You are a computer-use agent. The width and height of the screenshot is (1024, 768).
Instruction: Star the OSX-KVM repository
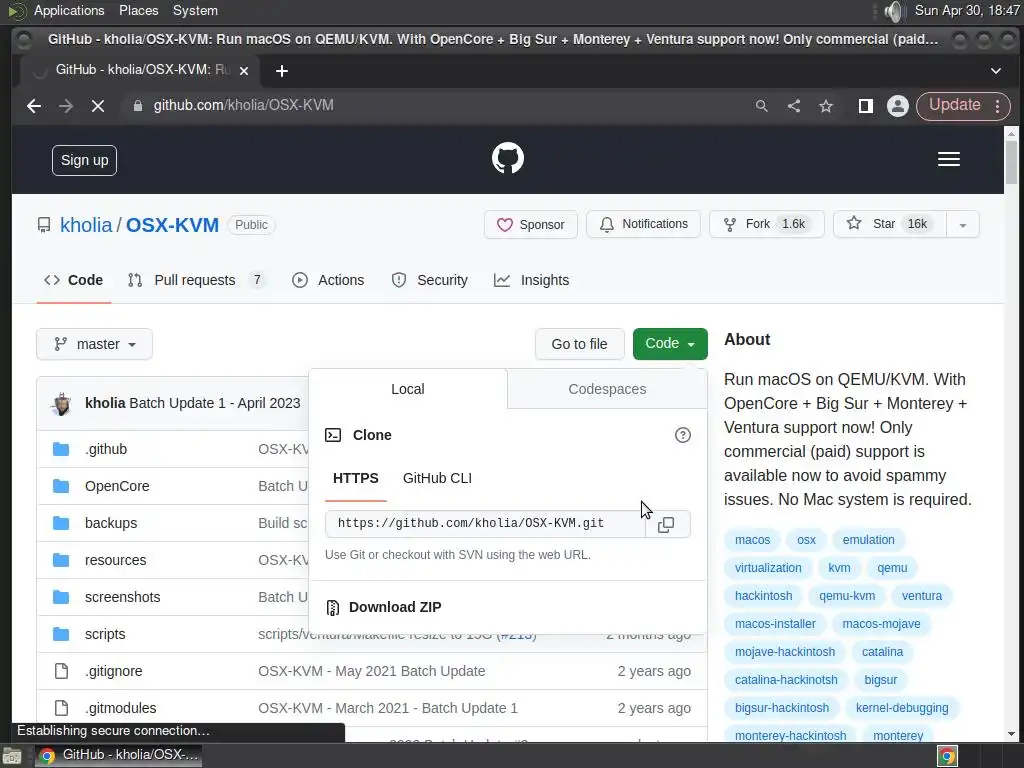click(888, 224)
